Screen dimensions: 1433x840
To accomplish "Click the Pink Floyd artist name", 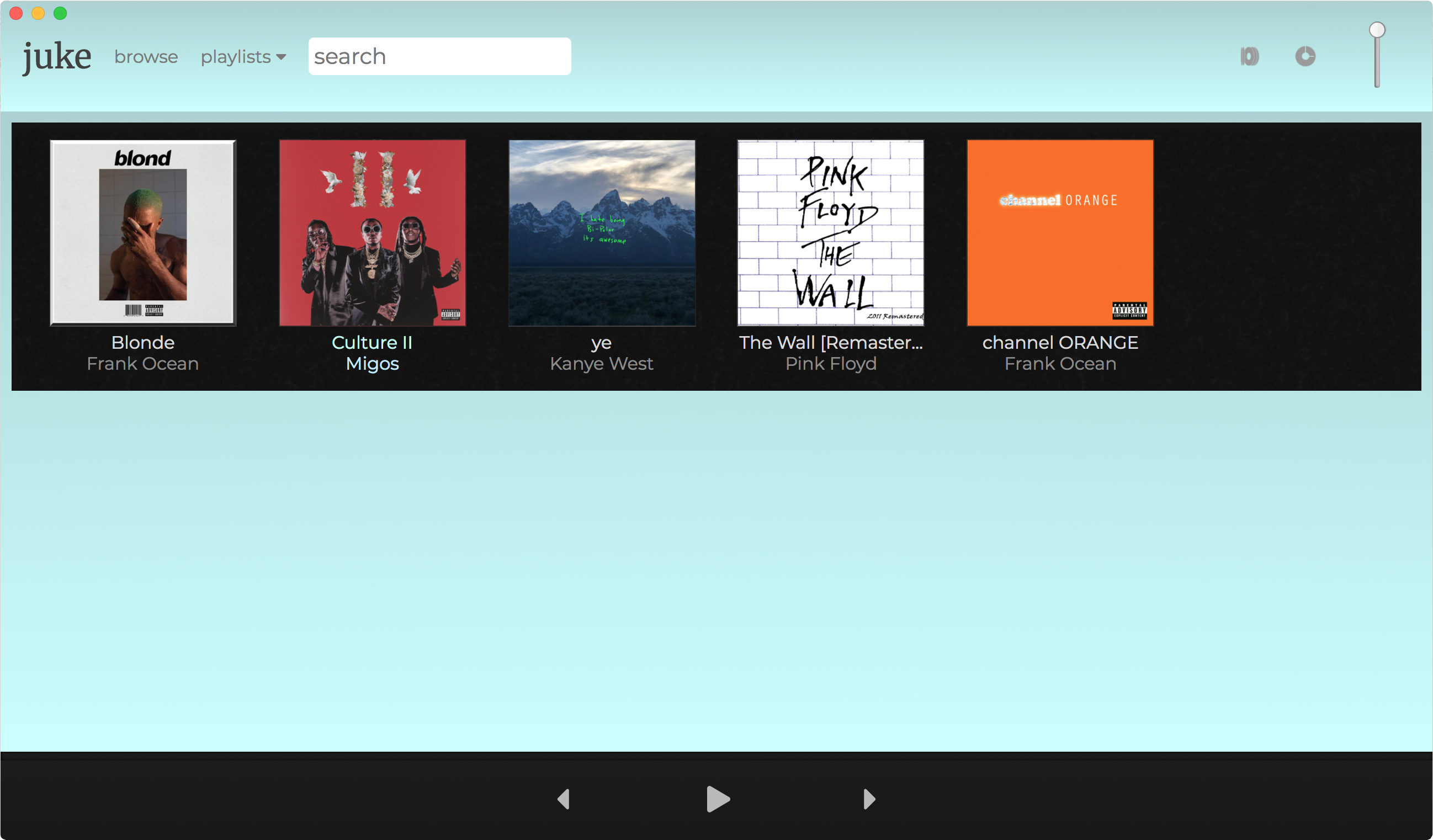I will pos(830,363).
